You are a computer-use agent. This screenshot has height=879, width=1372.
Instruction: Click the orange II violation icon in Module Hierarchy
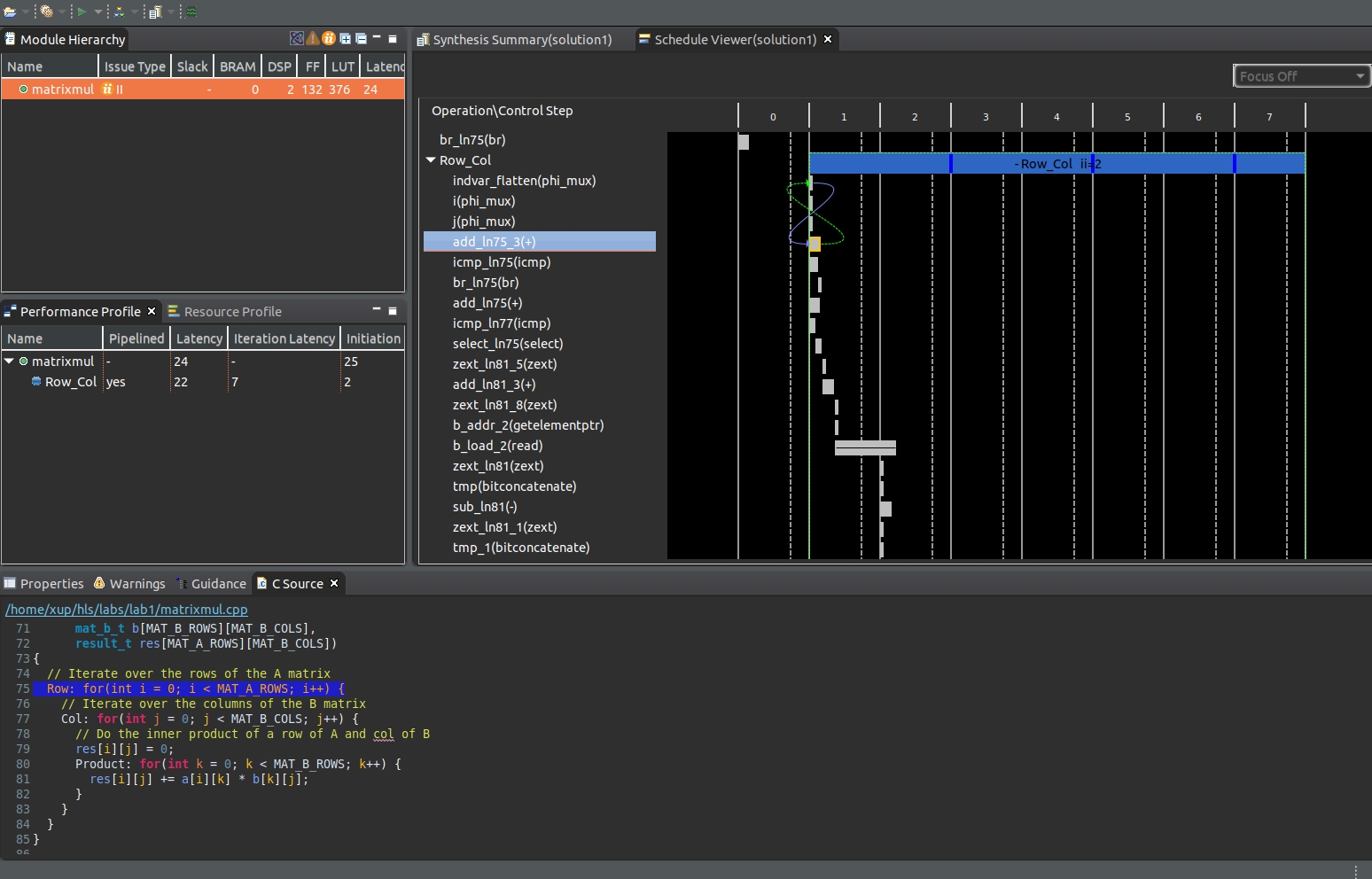pos(329,39)
